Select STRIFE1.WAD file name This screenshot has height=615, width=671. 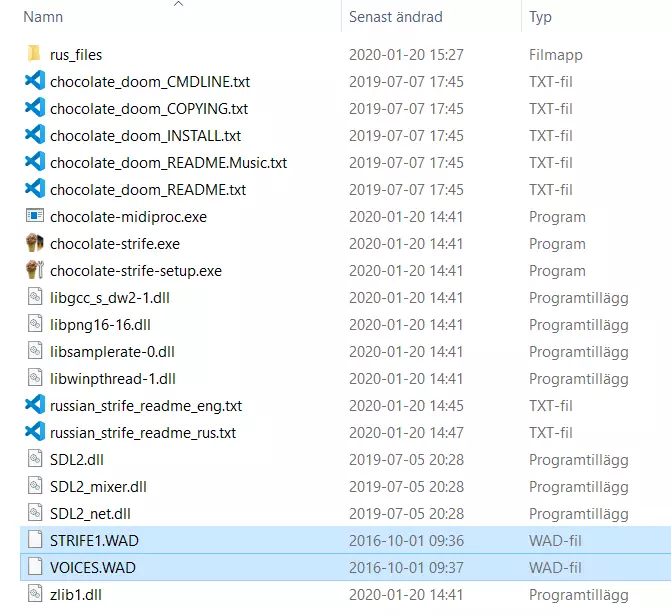tap(94, 540)
